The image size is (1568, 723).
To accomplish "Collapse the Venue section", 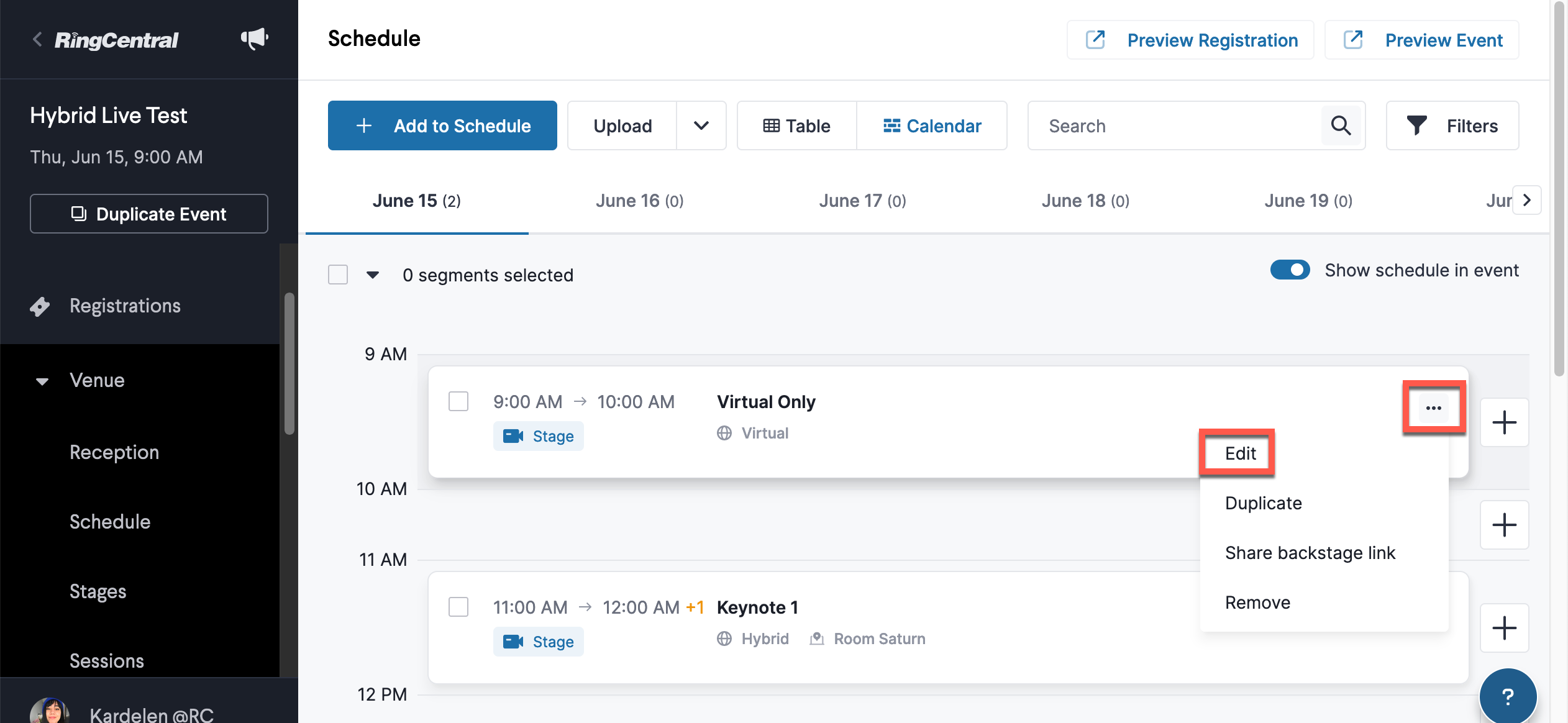I will click(42, 381).
